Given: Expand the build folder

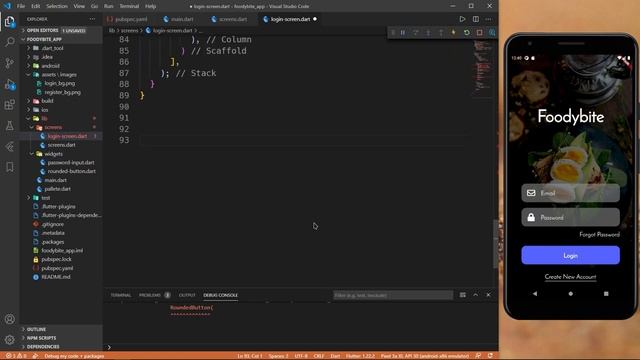Looking at the screenshot, I should click(x=61, y=101).
